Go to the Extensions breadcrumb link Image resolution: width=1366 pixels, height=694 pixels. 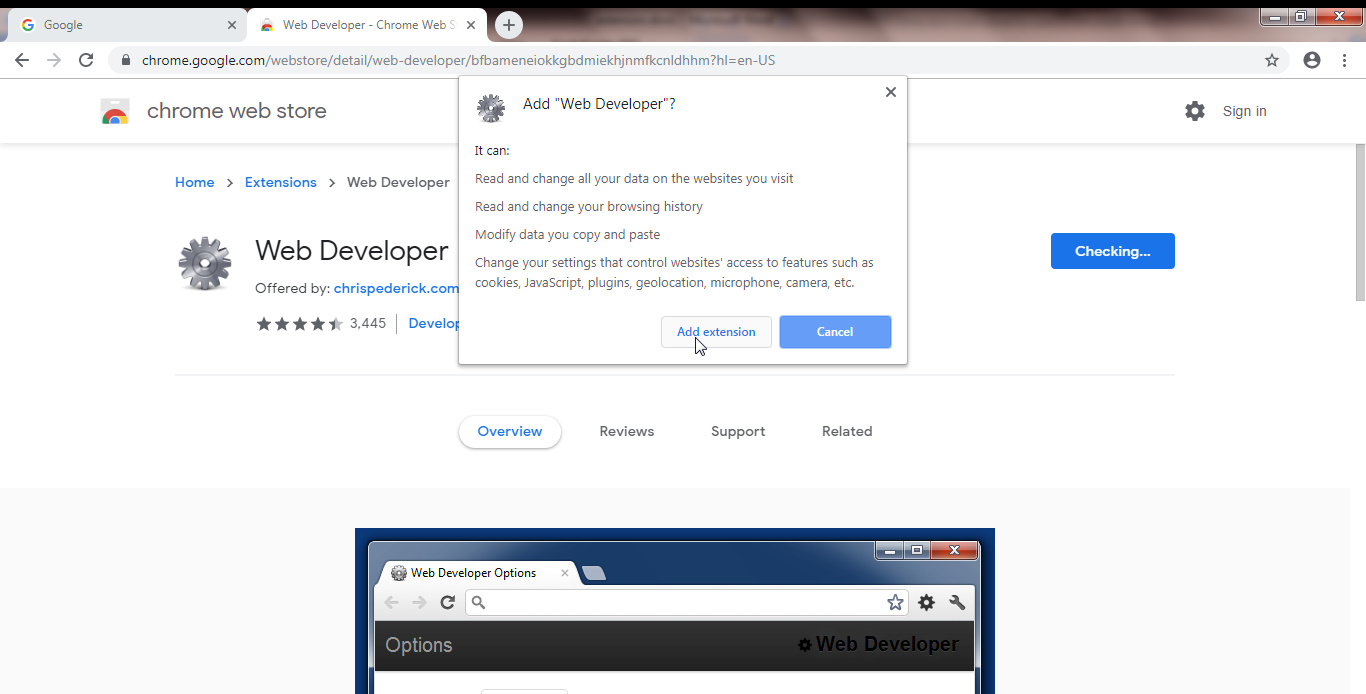coord(280,182)
